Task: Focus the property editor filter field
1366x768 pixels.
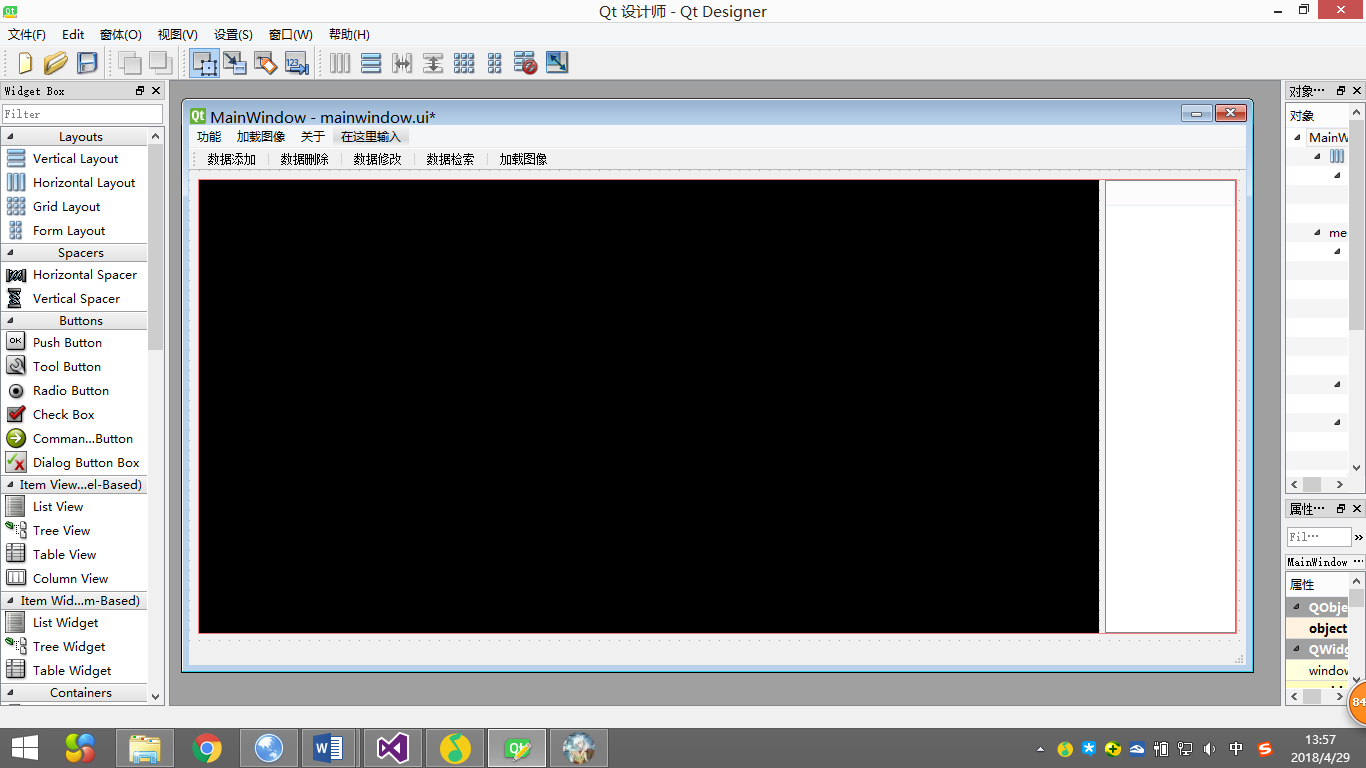Action: pyautogui.click(x=1319, y=537)
